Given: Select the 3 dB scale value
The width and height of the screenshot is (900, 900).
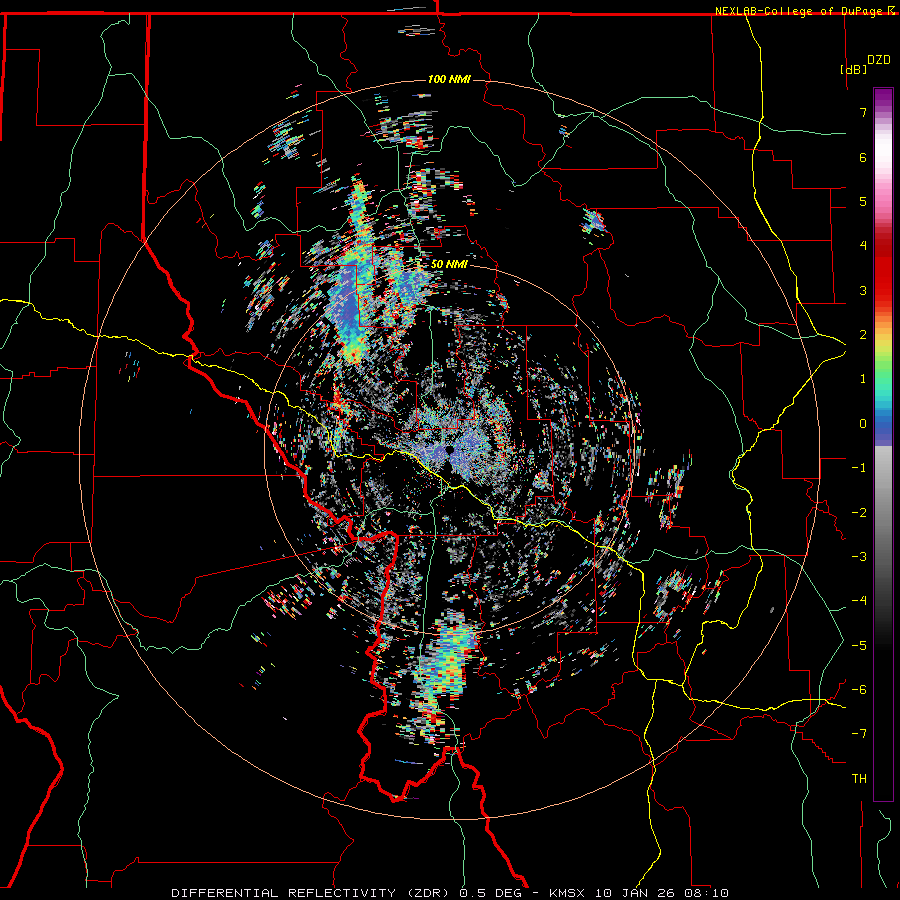Looking at the screenshot, I should 863,290.
